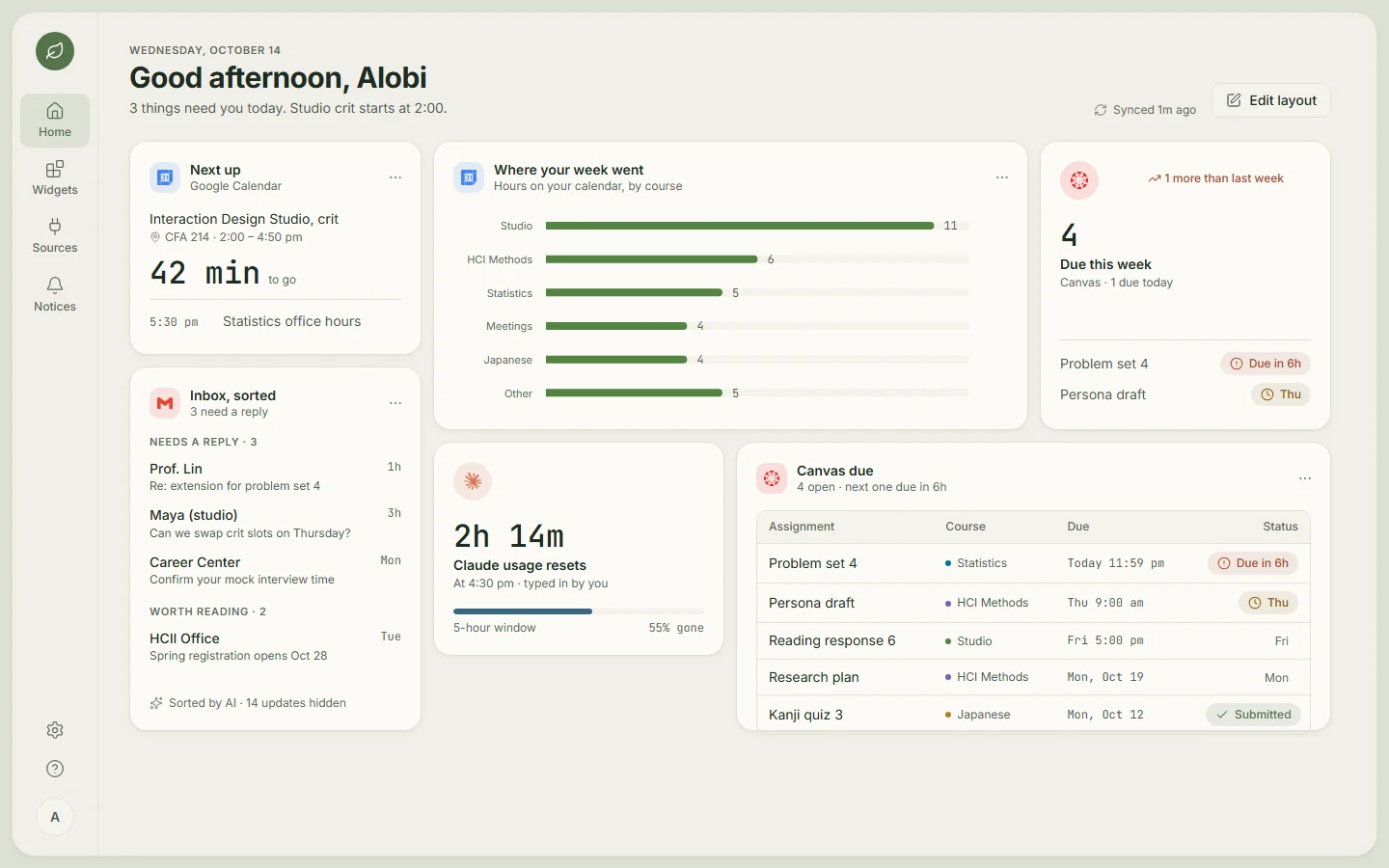Click the Submitted badge for Kanji quiz 3
The height and width of the screenshot is (868, 1389).
1253,715
